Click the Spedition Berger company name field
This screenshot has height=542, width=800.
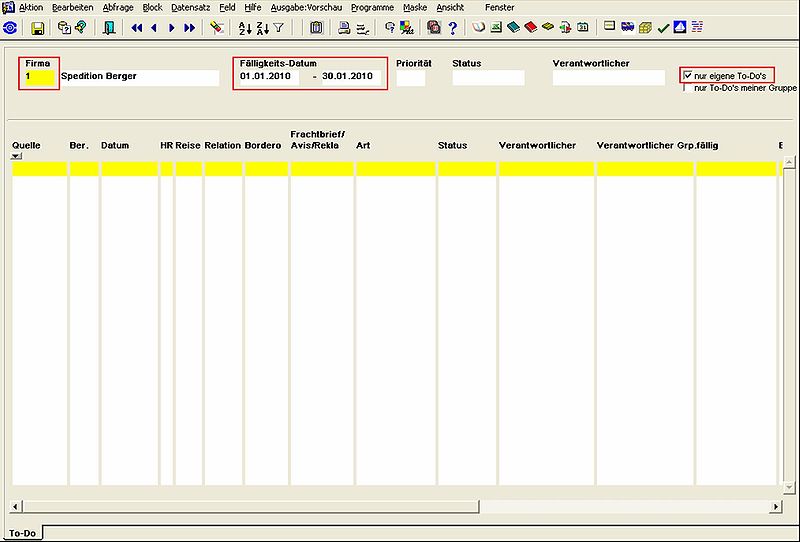pos(139,77)
